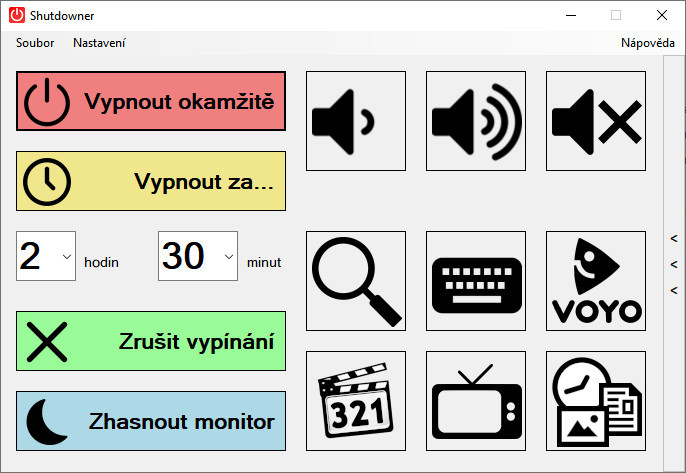Click the hodin label

(102, 263)
